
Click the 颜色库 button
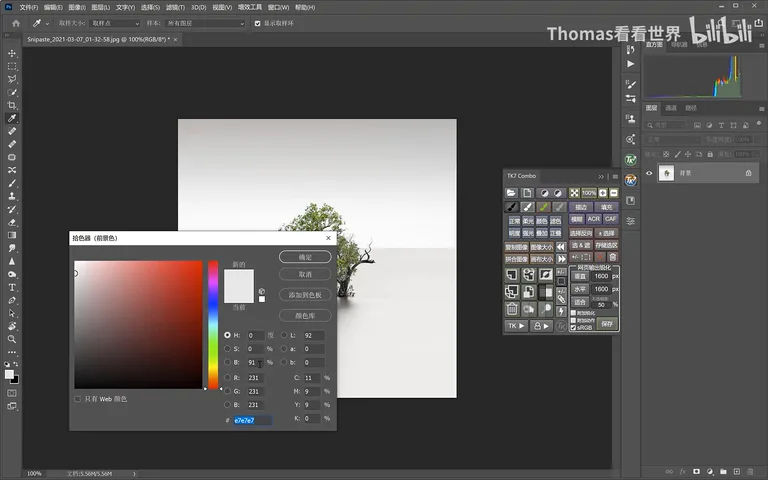pos(305,315)
